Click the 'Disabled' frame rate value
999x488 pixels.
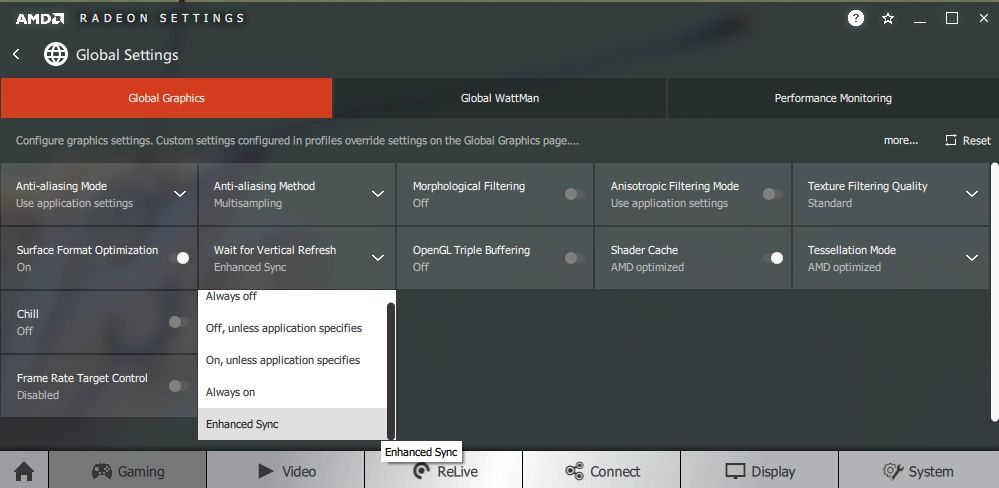point(38,395)
